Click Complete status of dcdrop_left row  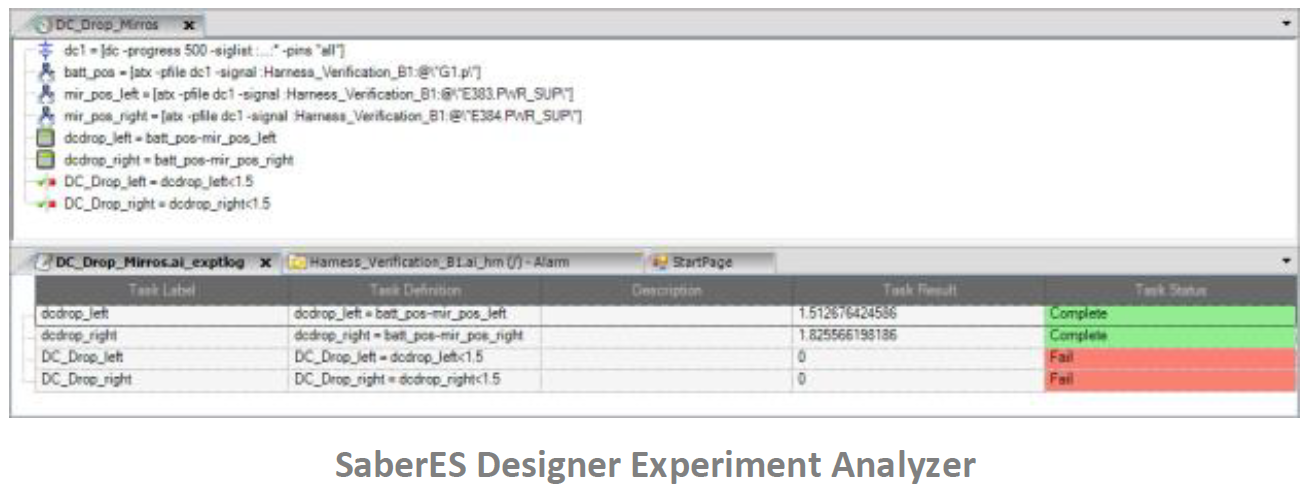coord(1170,314)
